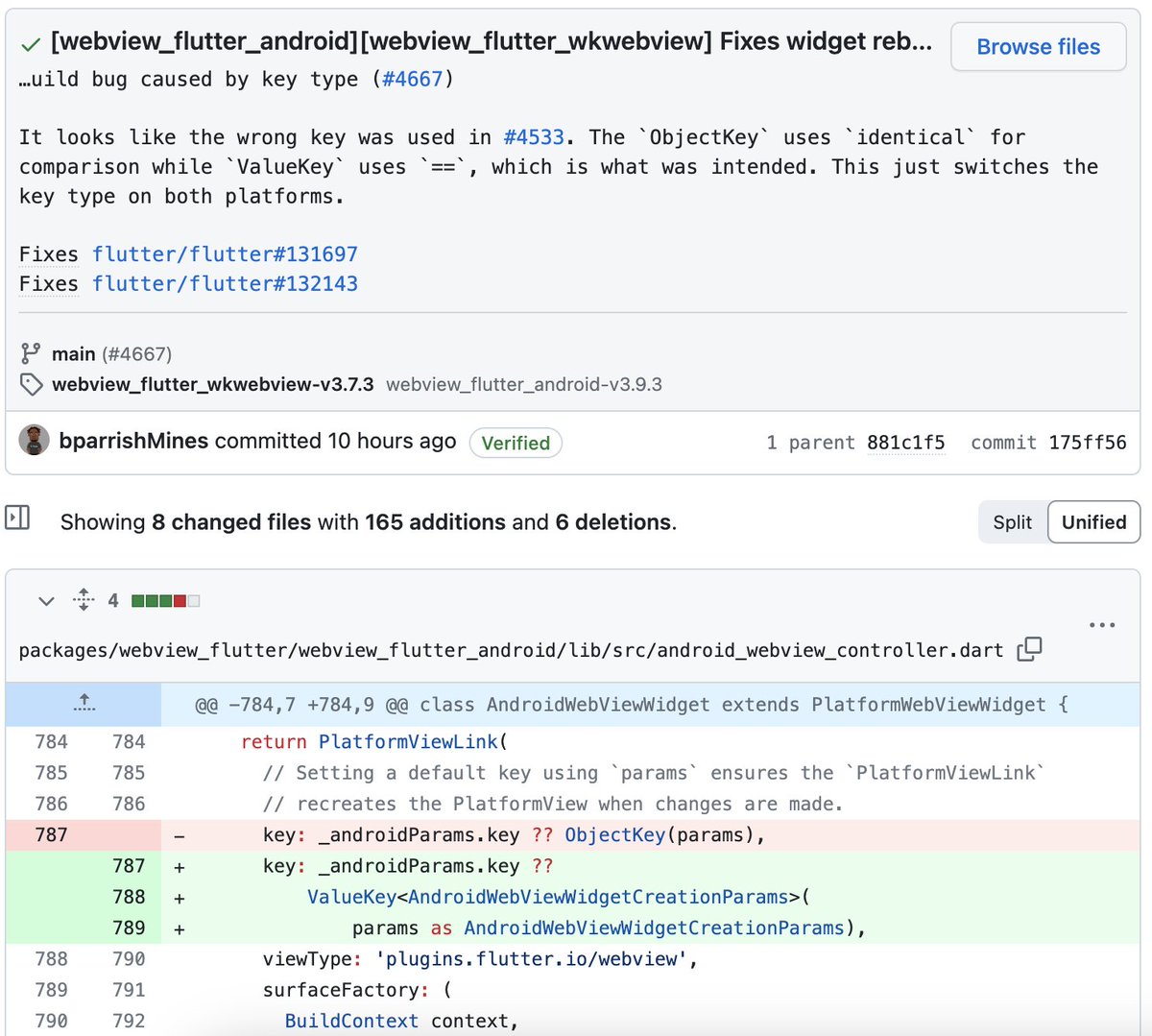Screen dimensions: 1152x1036
Task: Select old line number 784
Action: click(51, 742)
